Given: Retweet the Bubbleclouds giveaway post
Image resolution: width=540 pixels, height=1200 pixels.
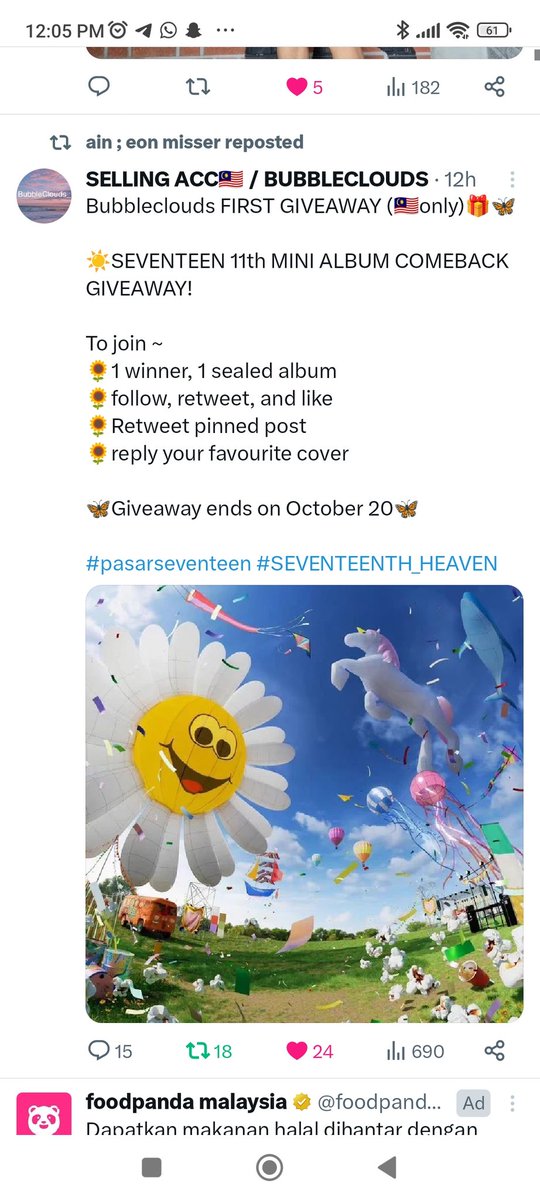Looking at the screenshot, I should click(209, 1051).
